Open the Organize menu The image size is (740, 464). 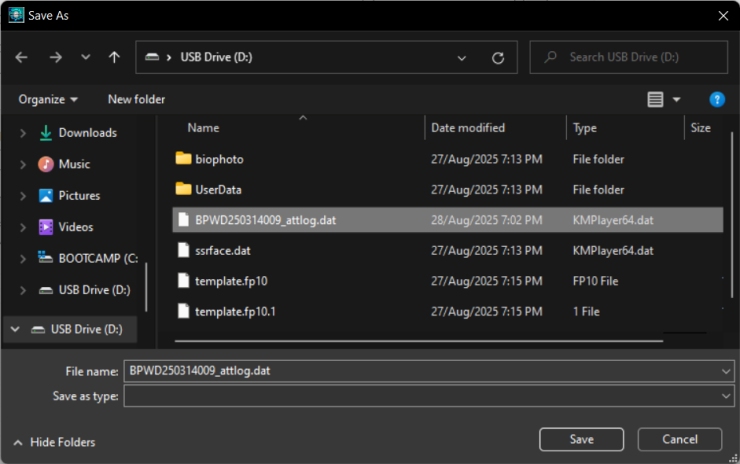point(48,99)
